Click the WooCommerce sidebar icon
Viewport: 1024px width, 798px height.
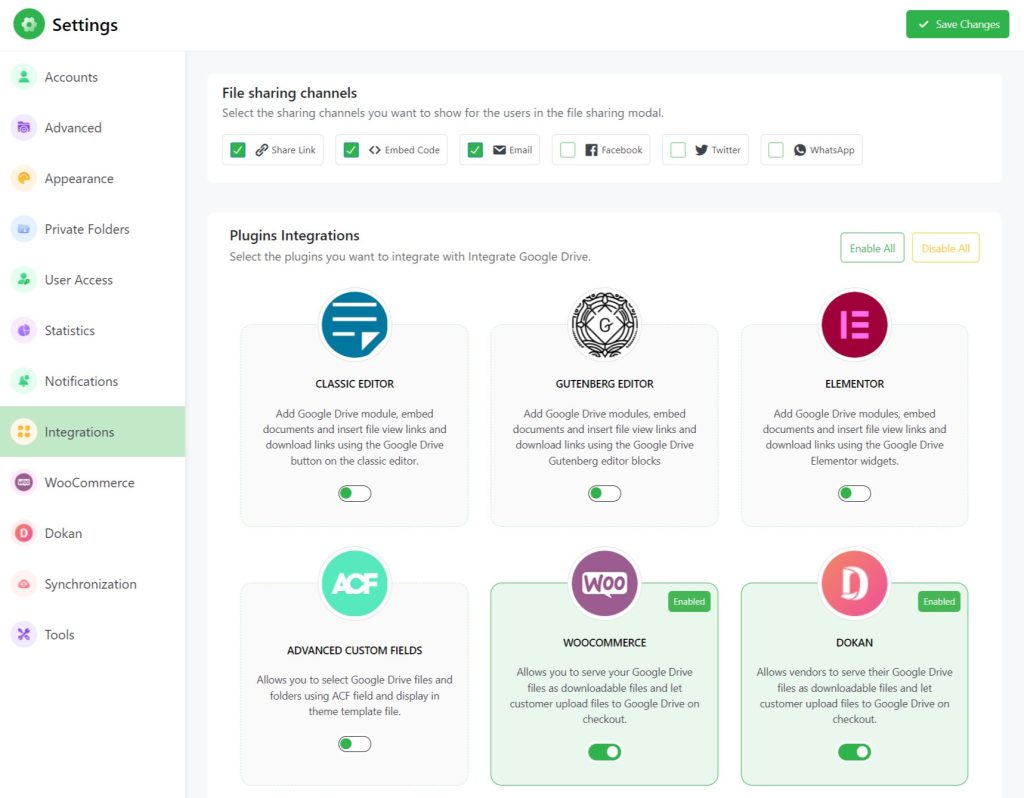pos(24,483)
